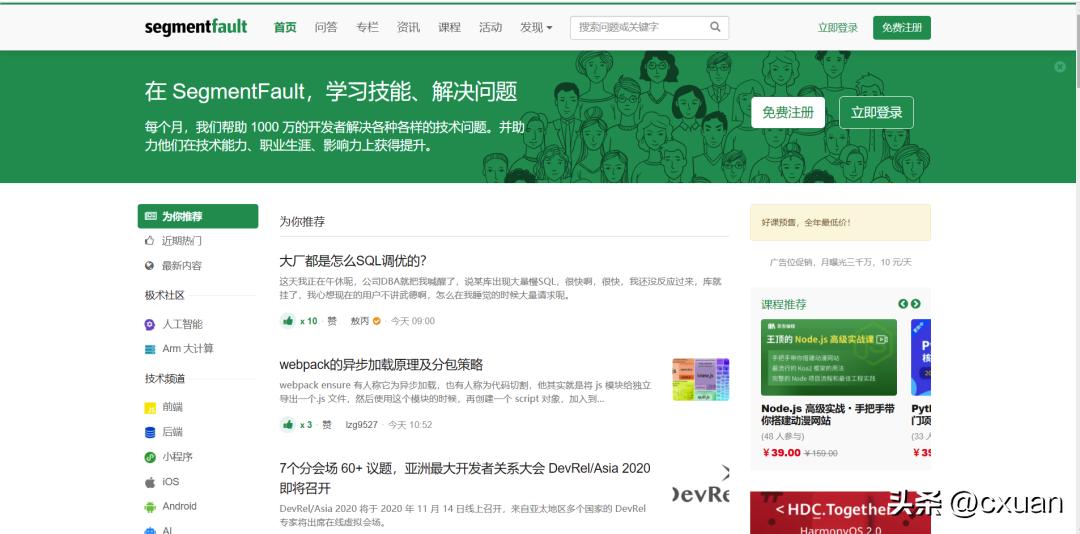
Task: Open author 敖丙 profile
Action: pyautogui.click(x=360, y=321)
